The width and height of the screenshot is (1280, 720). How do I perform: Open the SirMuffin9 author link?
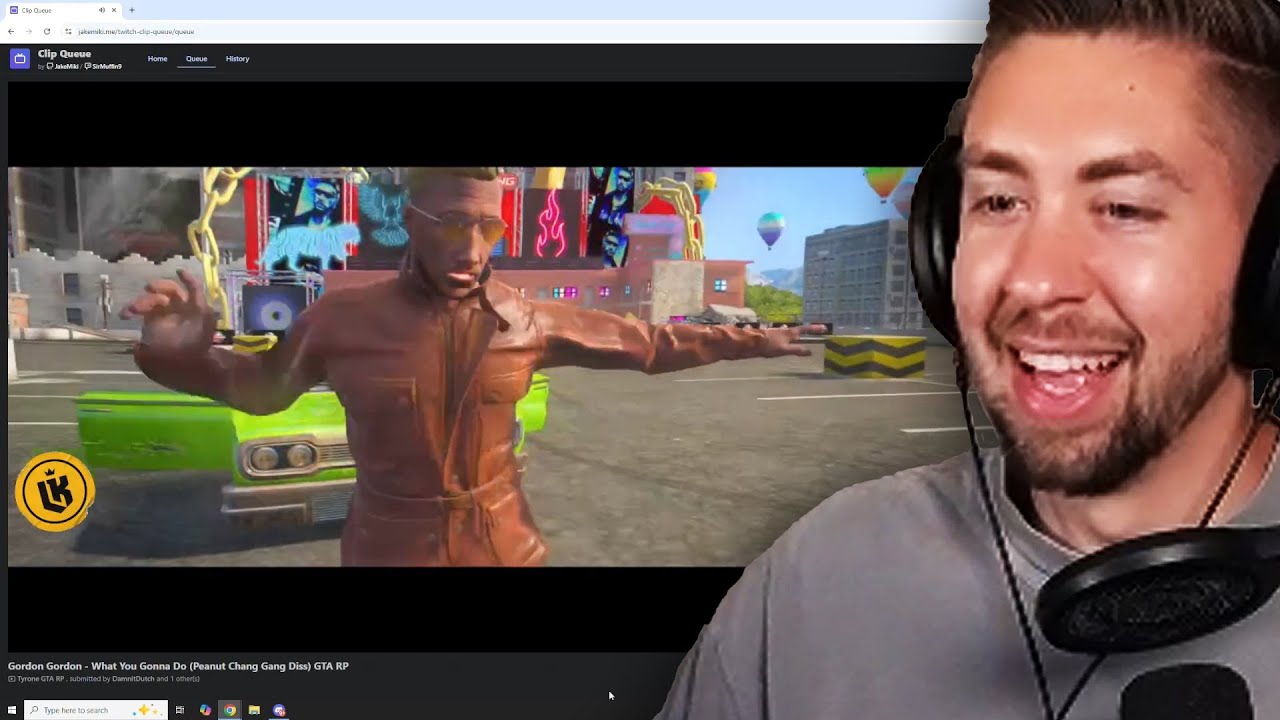click(x=104, y=66)
